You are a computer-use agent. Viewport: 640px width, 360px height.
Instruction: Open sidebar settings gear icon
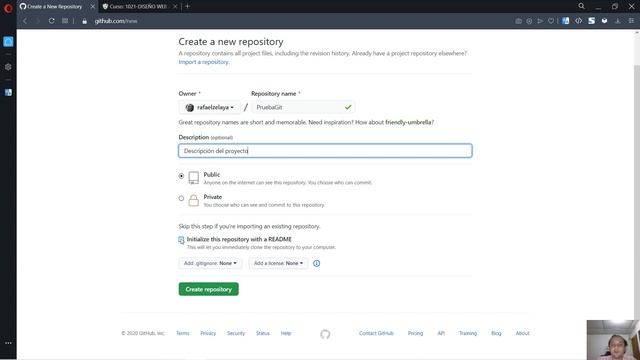(x=8, y=67)
